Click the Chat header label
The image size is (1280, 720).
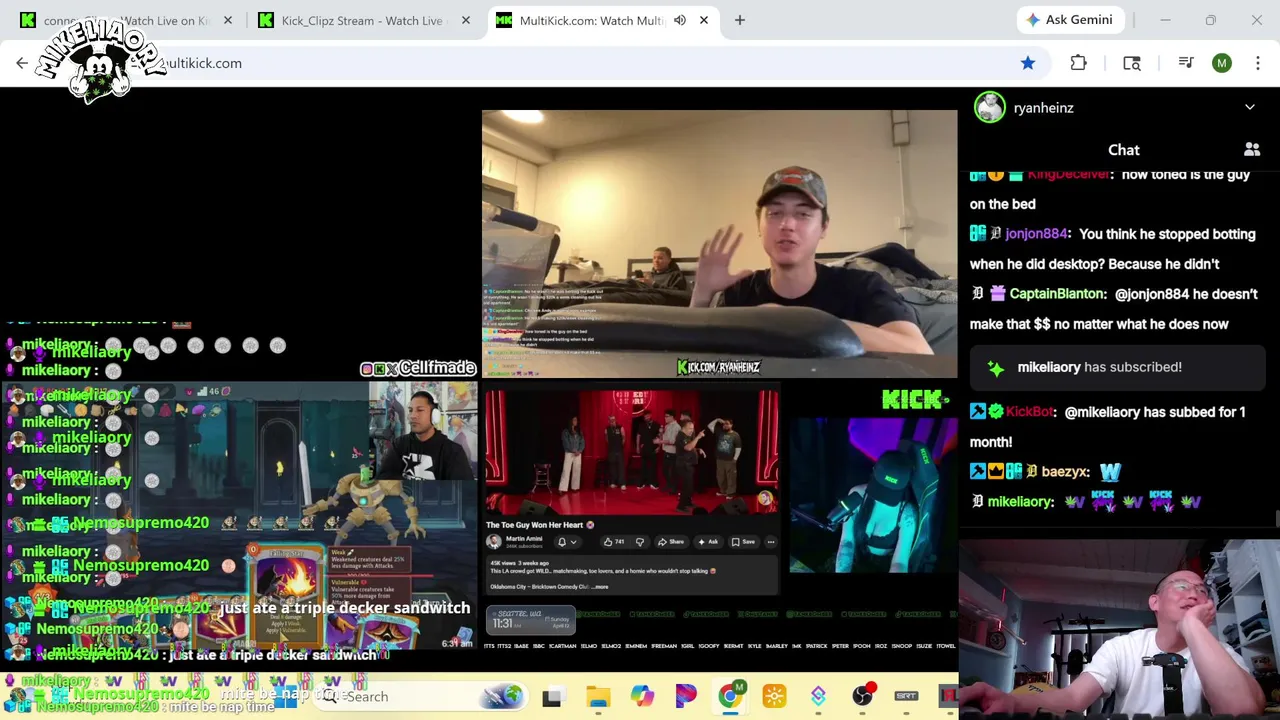[x=1124, y=150]
